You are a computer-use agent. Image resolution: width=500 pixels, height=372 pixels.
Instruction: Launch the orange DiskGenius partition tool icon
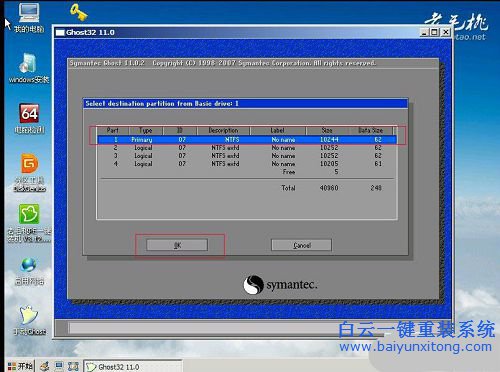(29, 172)
